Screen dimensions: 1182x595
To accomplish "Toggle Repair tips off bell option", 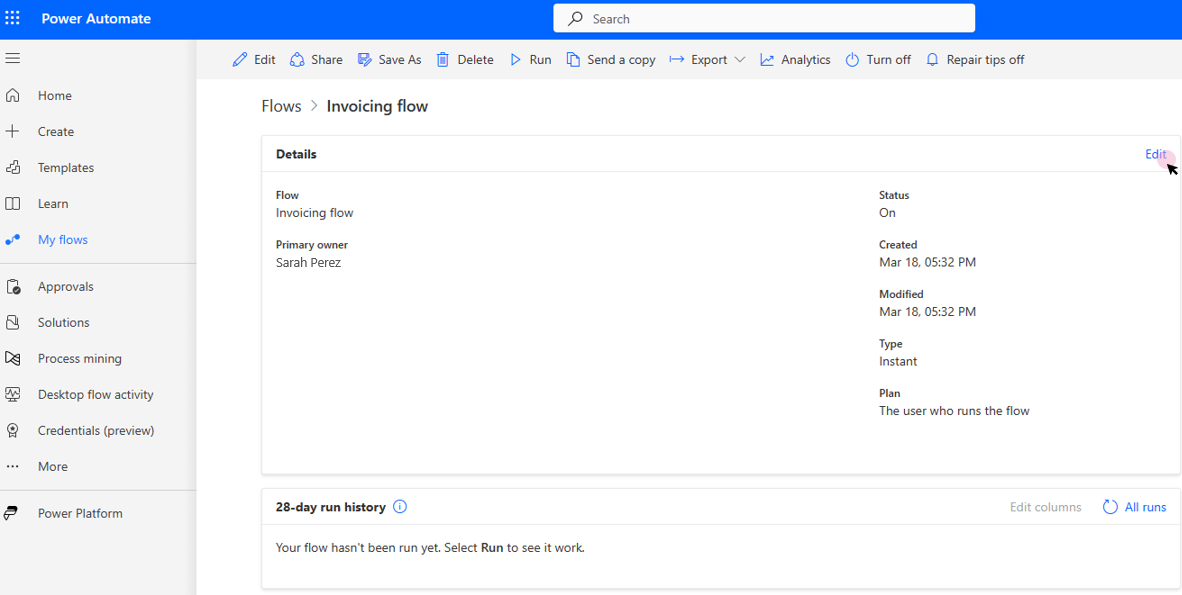I will (x=975, y=60).
